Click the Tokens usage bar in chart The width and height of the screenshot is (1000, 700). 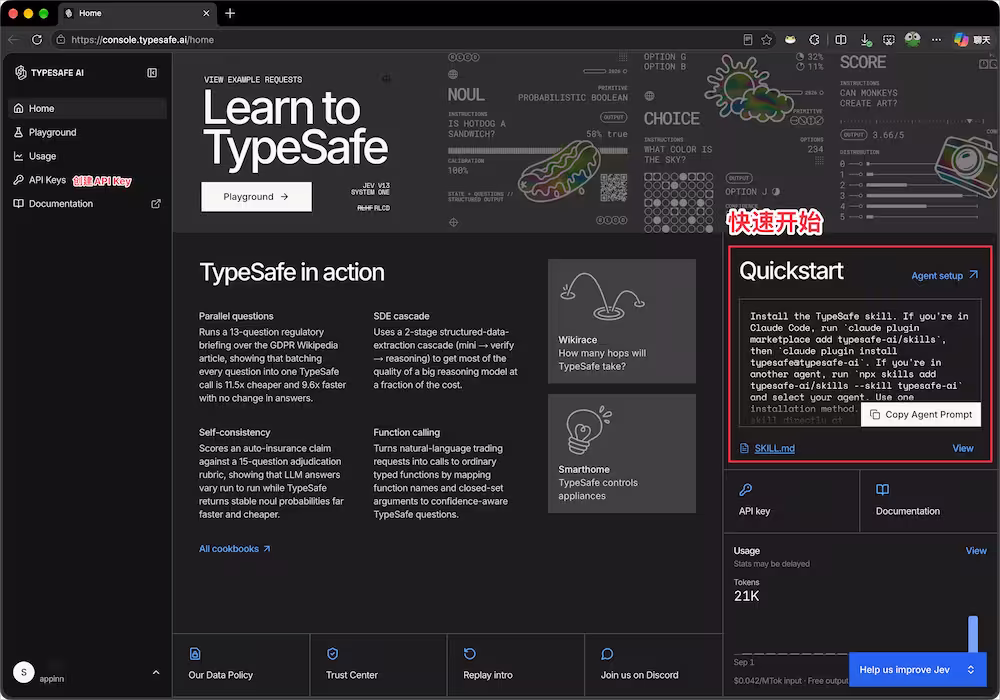pyautogui.click(x=973, y=634)
